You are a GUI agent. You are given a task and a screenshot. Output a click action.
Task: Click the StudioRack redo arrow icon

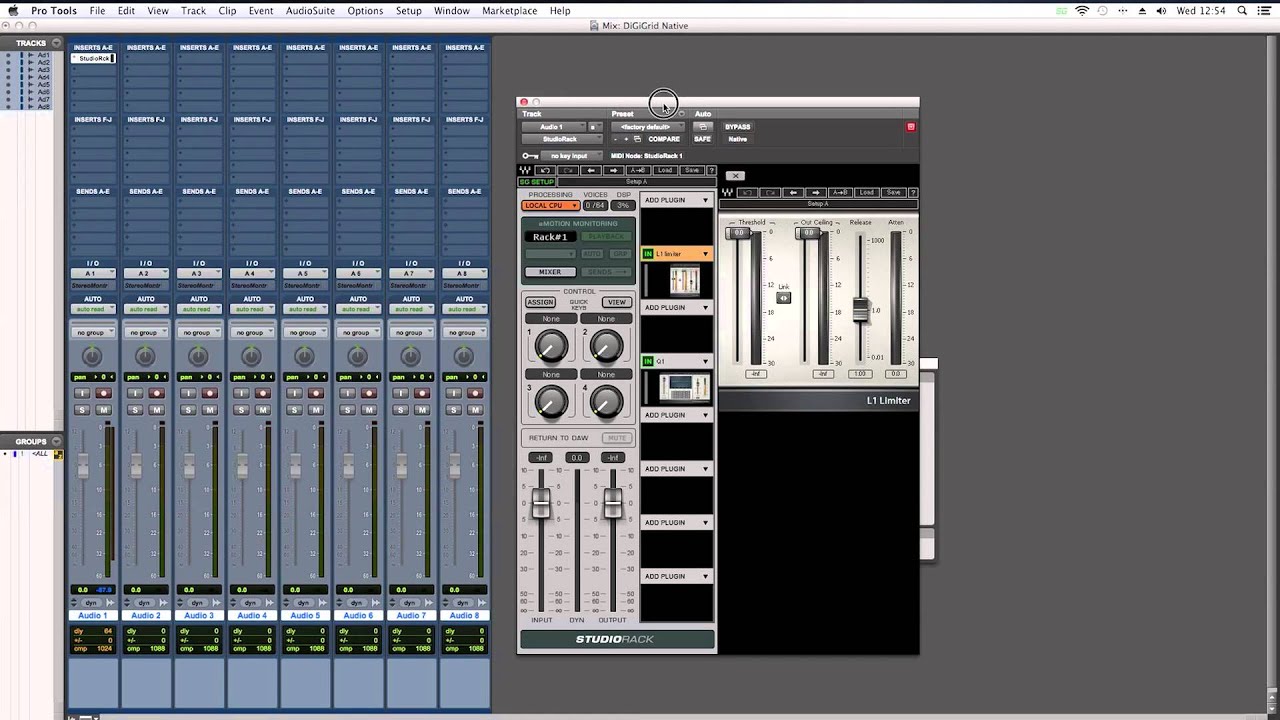(x=568, y=170)
